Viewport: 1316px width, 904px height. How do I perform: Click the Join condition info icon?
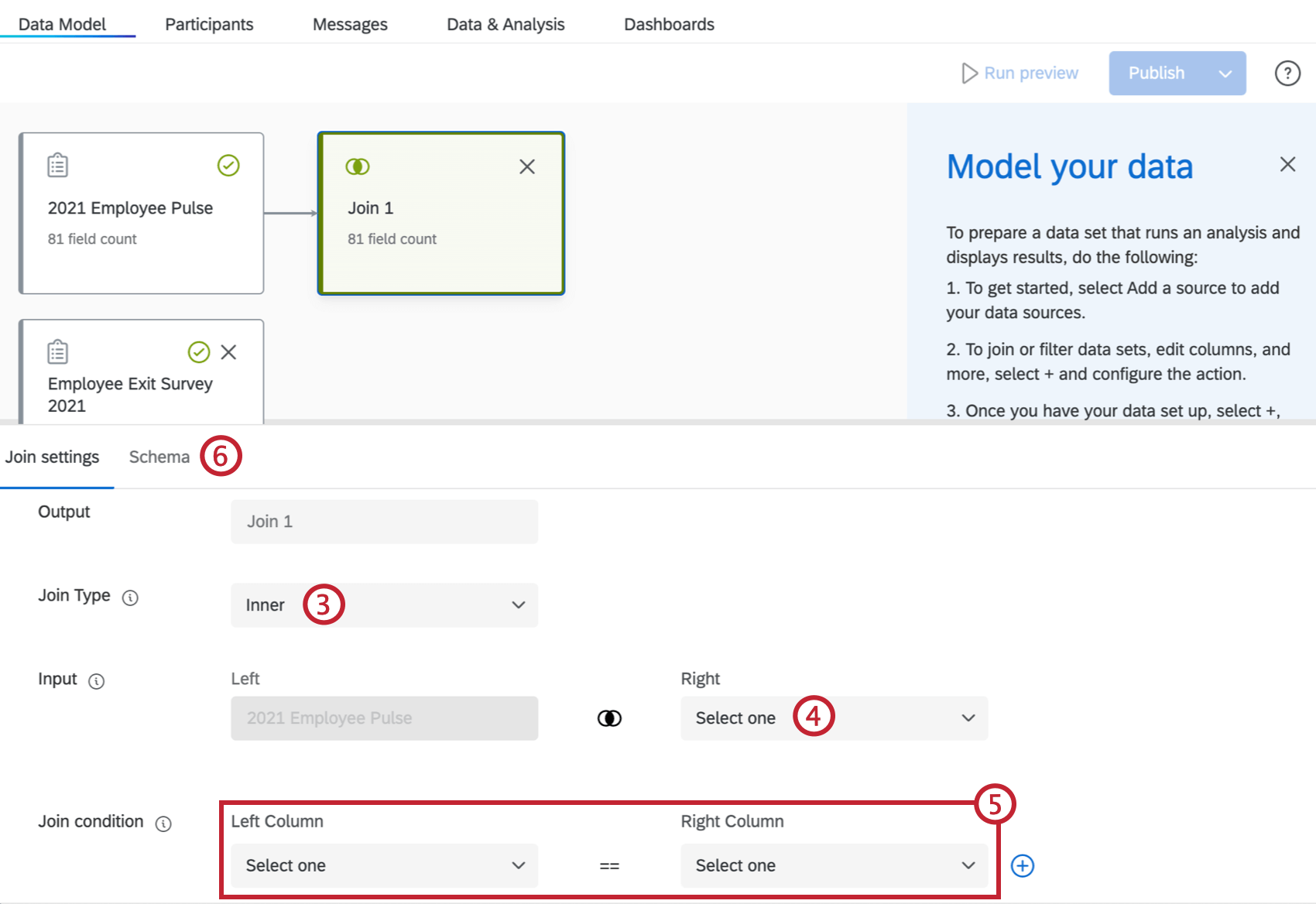coord(163,824)
